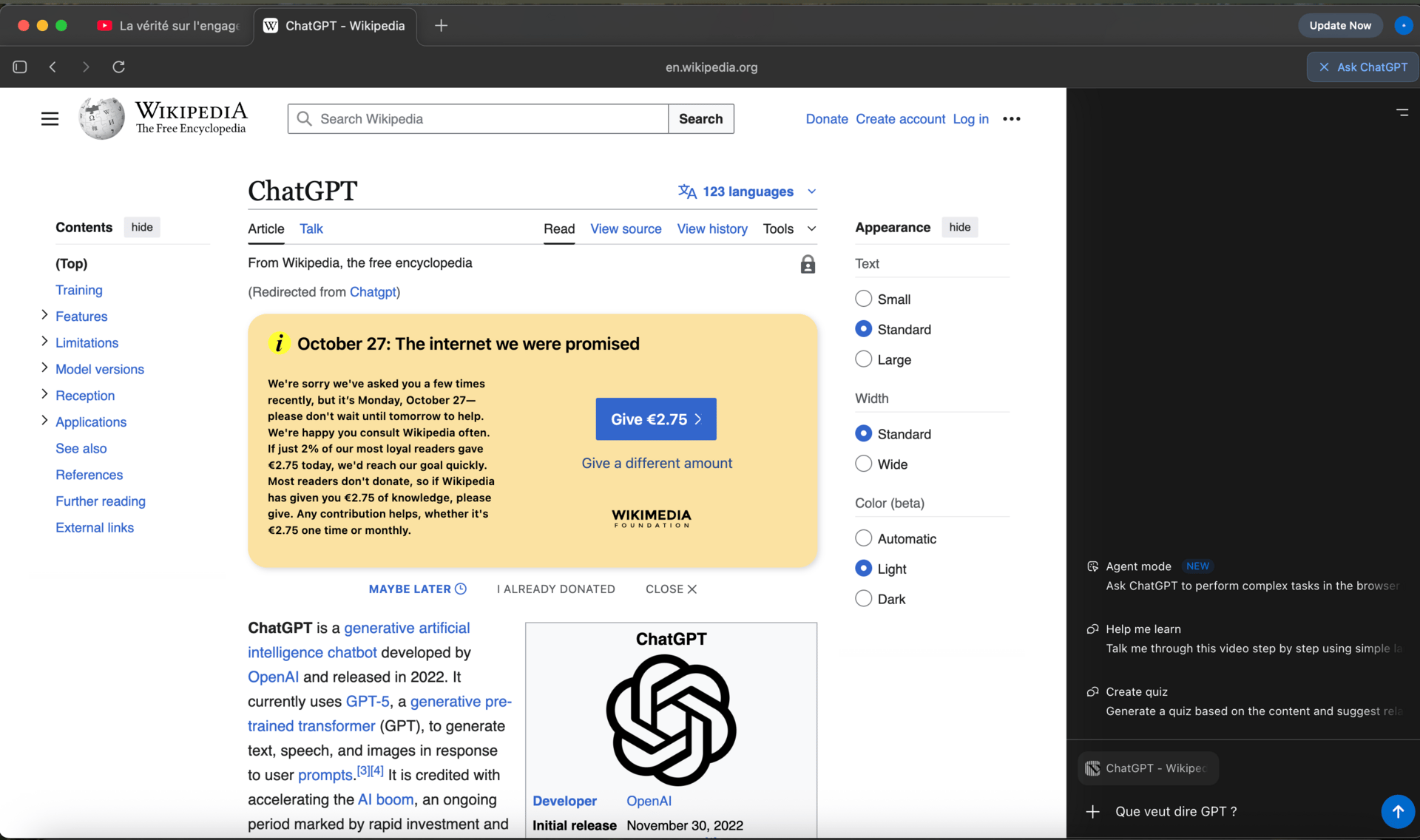Click the page protection padlock icon
The height and width of the screenshot is (840, 1420).
[x=808, y=265]
